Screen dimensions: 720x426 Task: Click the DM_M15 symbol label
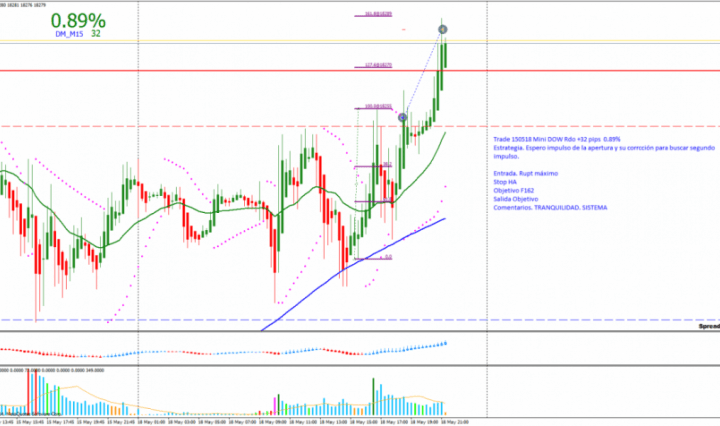pos(68,34)
